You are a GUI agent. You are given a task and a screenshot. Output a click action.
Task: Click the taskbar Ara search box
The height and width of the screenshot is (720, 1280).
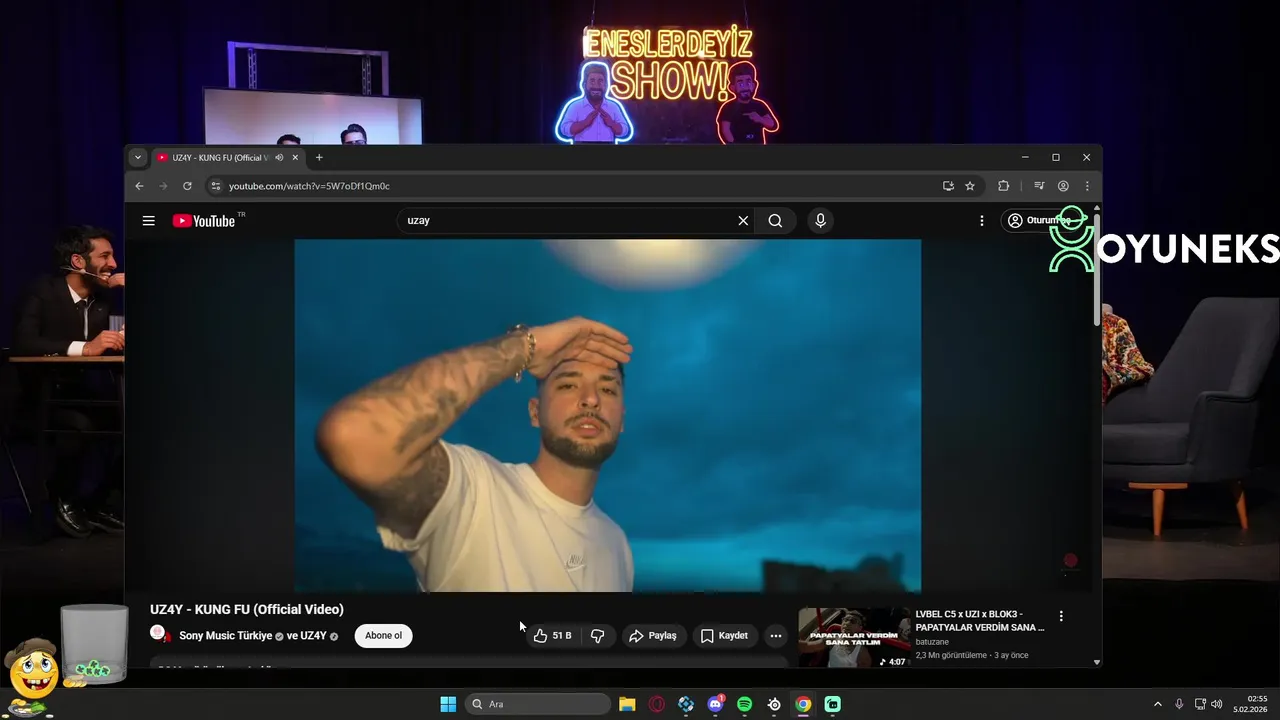[x=538, y=704]
